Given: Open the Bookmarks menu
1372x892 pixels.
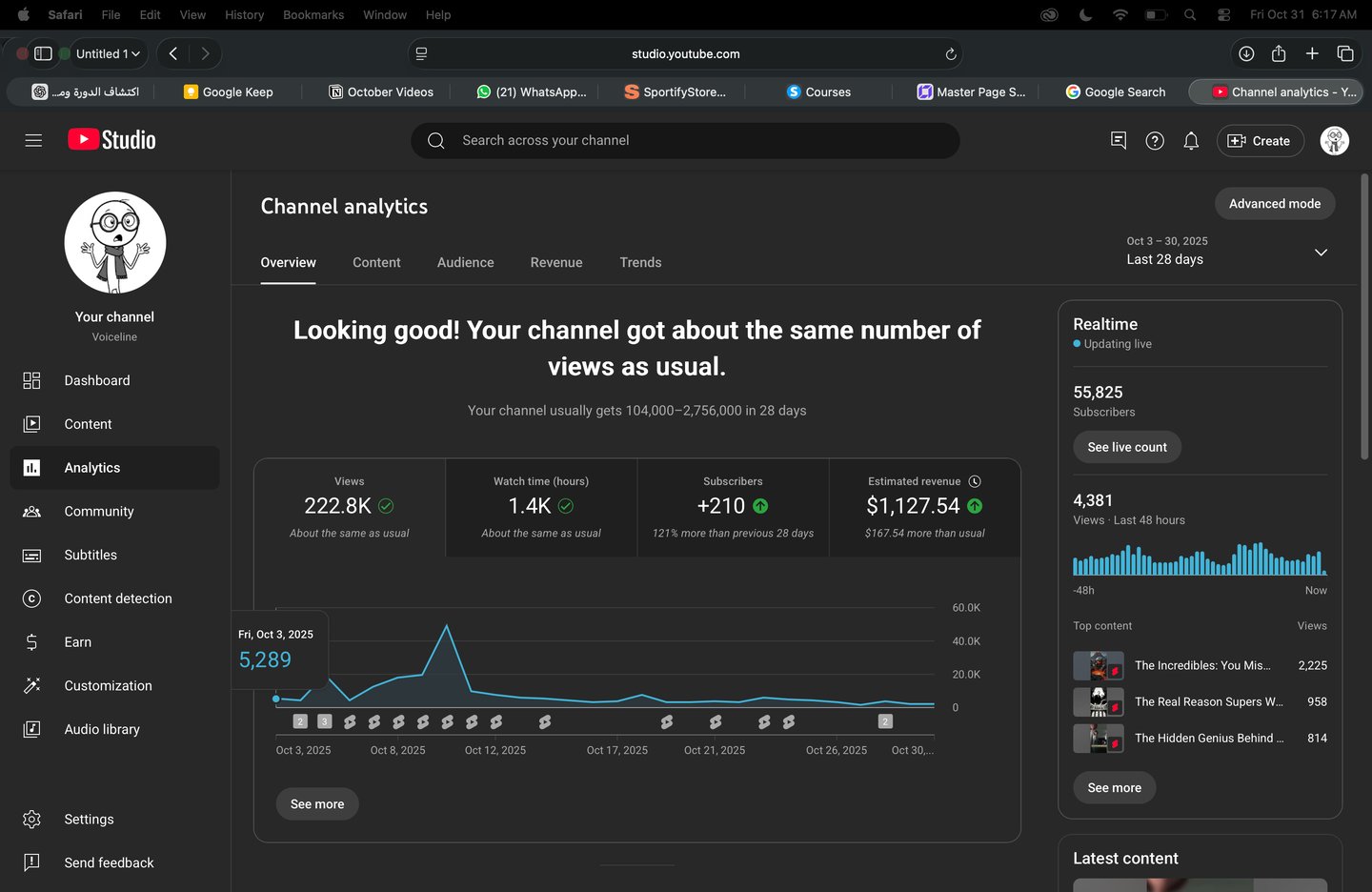Looking at the screenshot, I should 313,14.
